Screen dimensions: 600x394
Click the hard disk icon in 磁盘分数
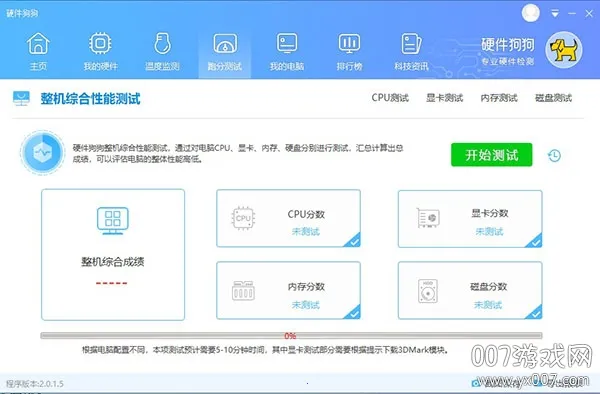click(428, 291)
